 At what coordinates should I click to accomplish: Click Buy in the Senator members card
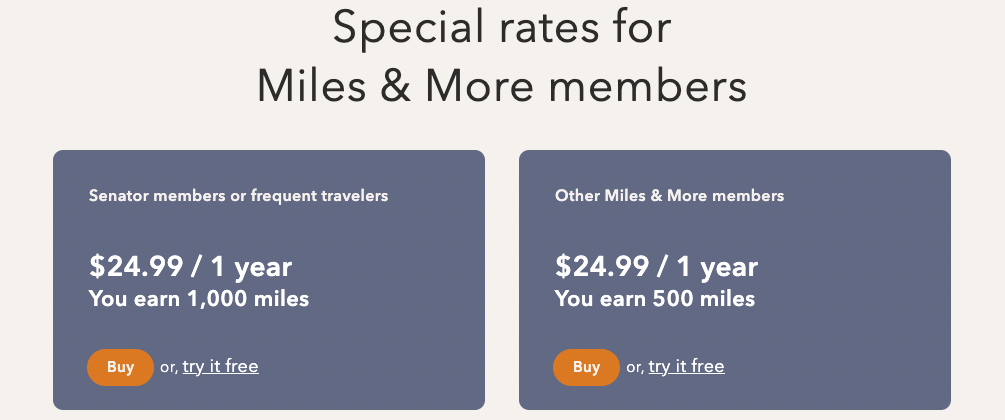coord(120,367)
